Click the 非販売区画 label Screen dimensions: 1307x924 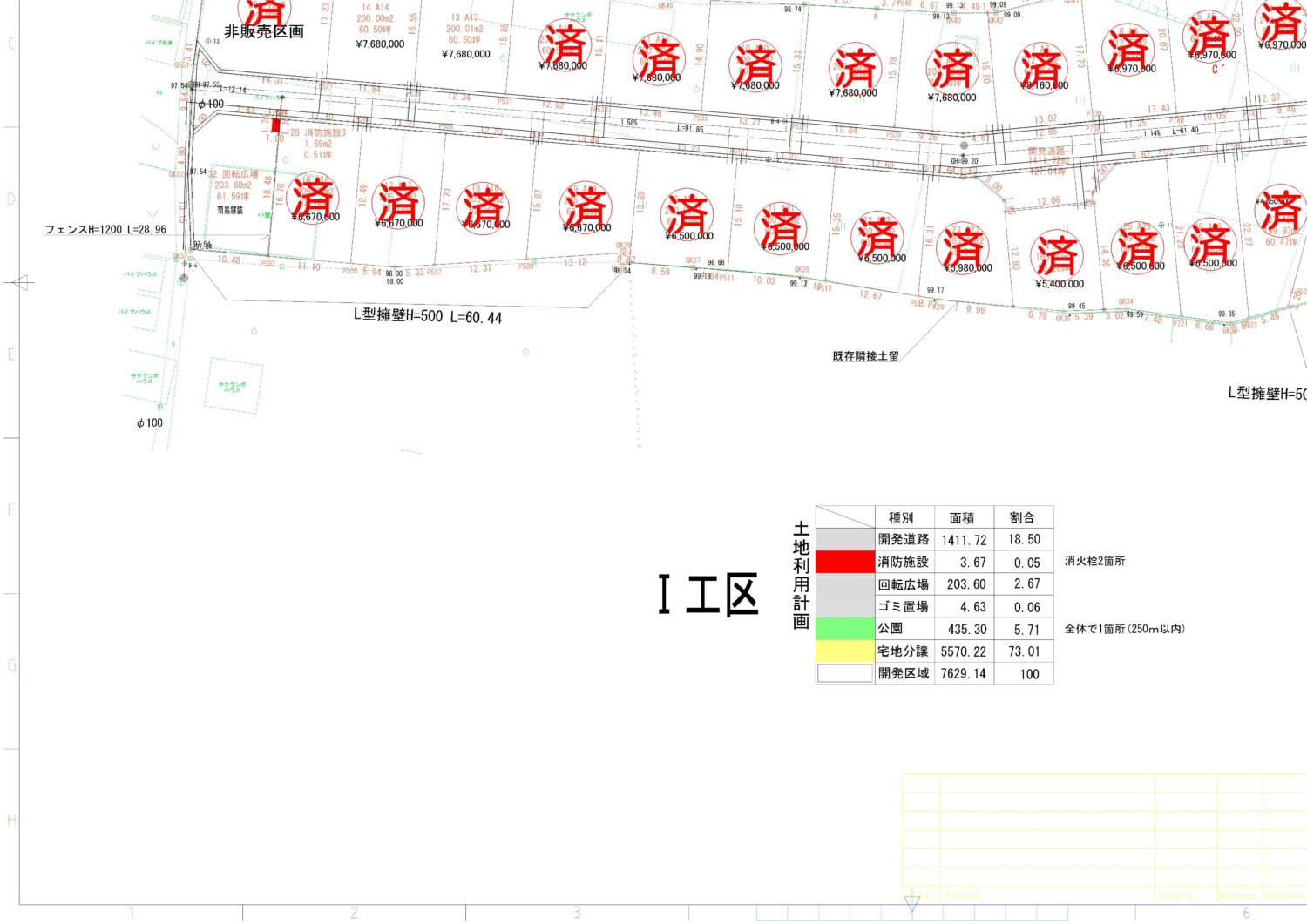point(264,31)
